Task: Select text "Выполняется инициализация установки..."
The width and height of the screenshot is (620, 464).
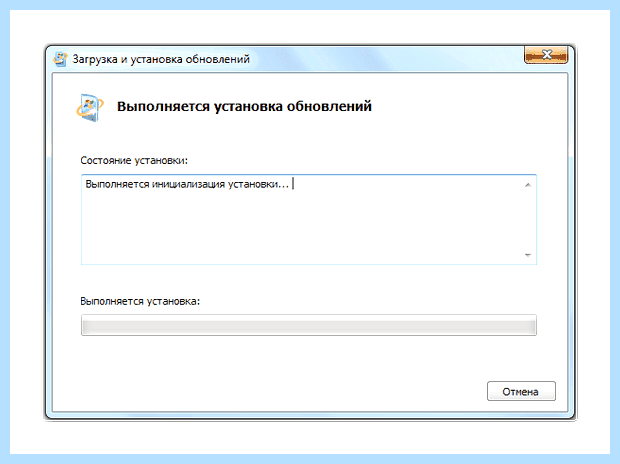Action: 187,184
